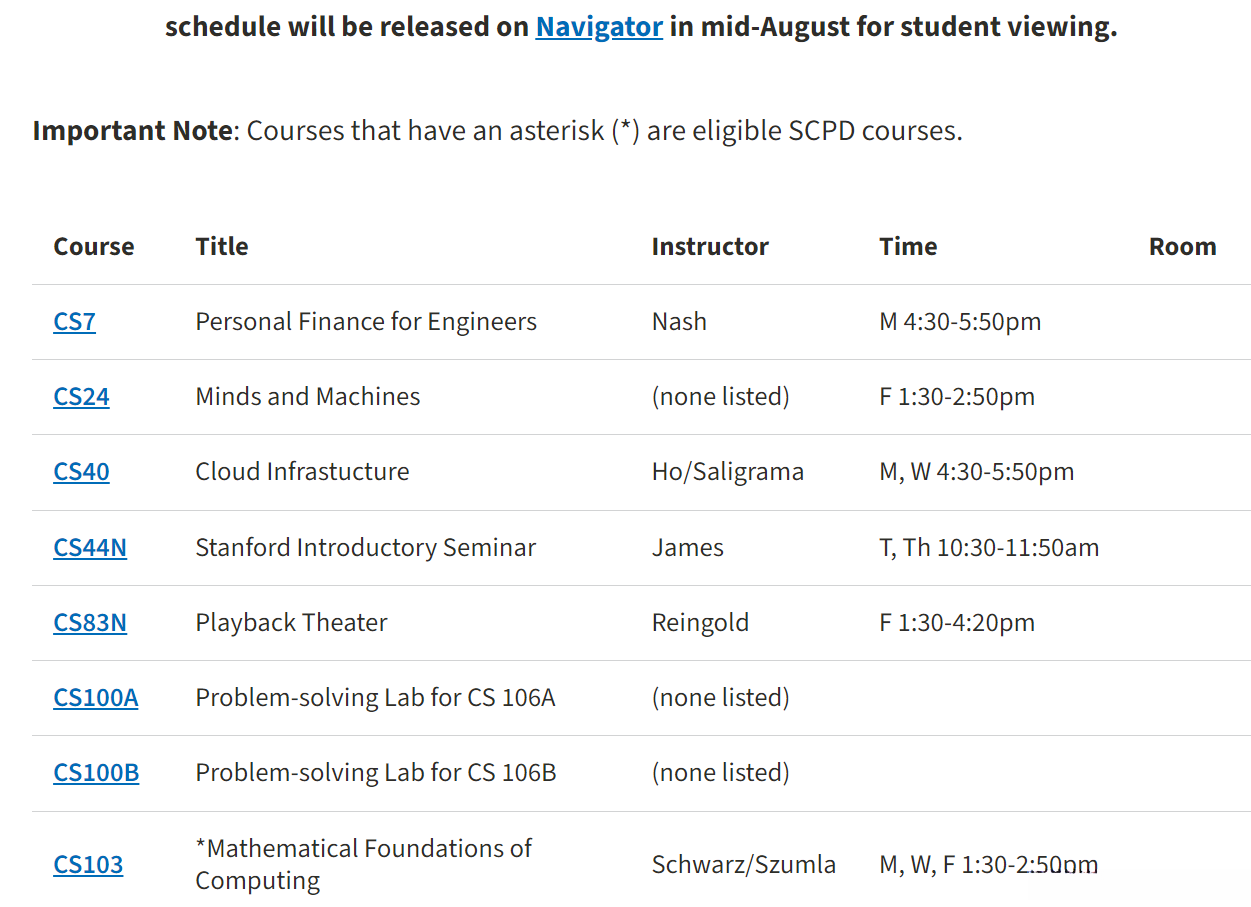Open the CS44N course link
The image size is (1251, 907).
tap(90, 548)
